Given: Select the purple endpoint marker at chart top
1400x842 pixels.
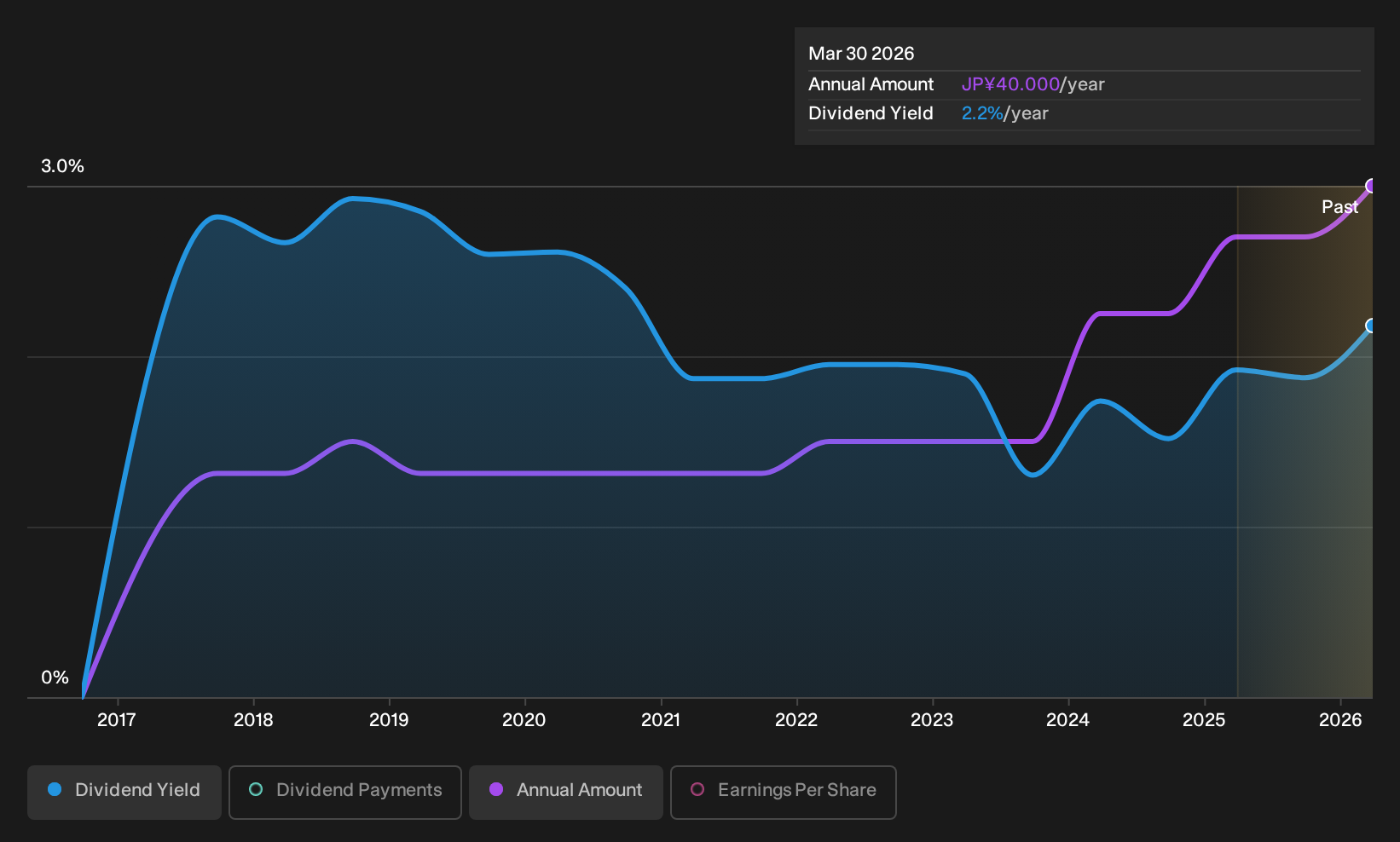Looking at the screenshot, I should pos(1372,186).
